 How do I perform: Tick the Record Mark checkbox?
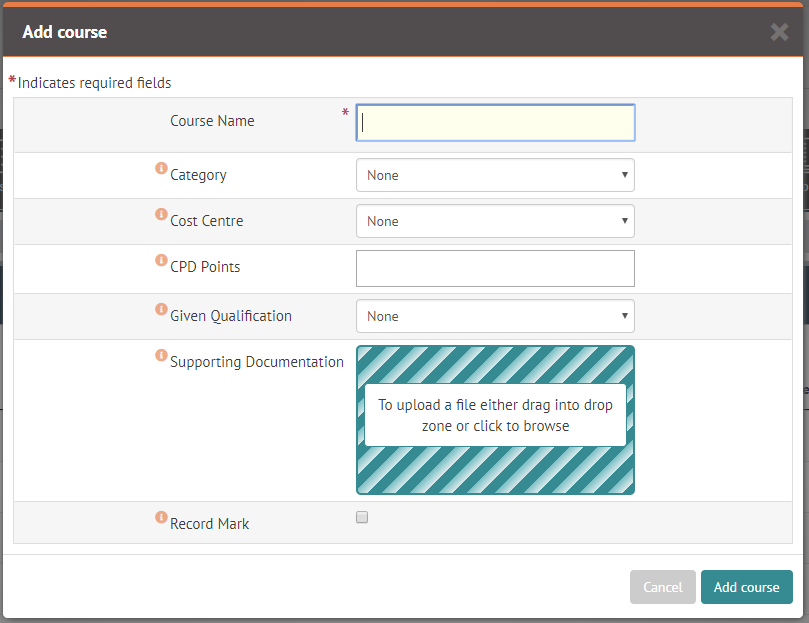pos(362,517)
